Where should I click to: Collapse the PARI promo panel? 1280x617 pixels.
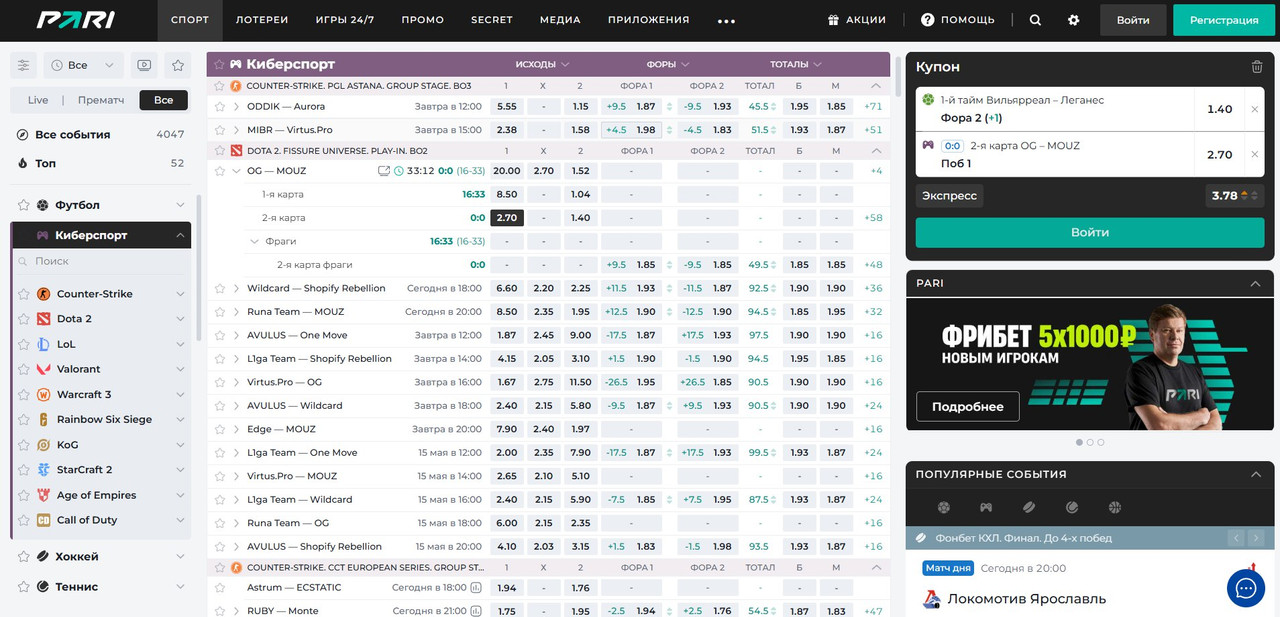1256,284
